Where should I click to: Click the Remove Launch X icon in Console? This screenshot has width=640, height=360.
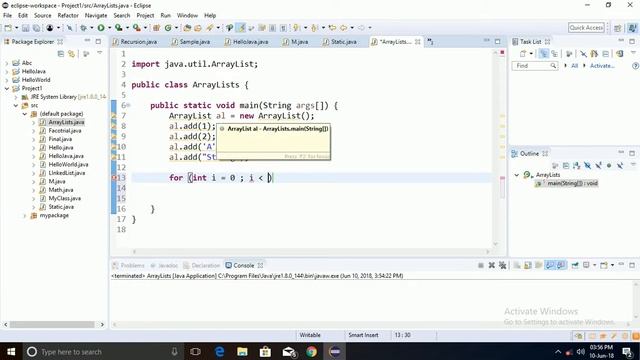point(492,265)
